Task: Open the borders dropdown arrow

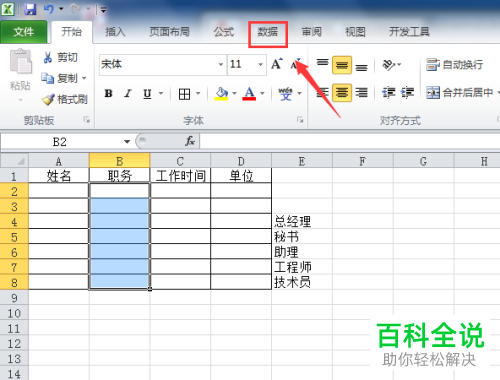Action: click(198, 93)
